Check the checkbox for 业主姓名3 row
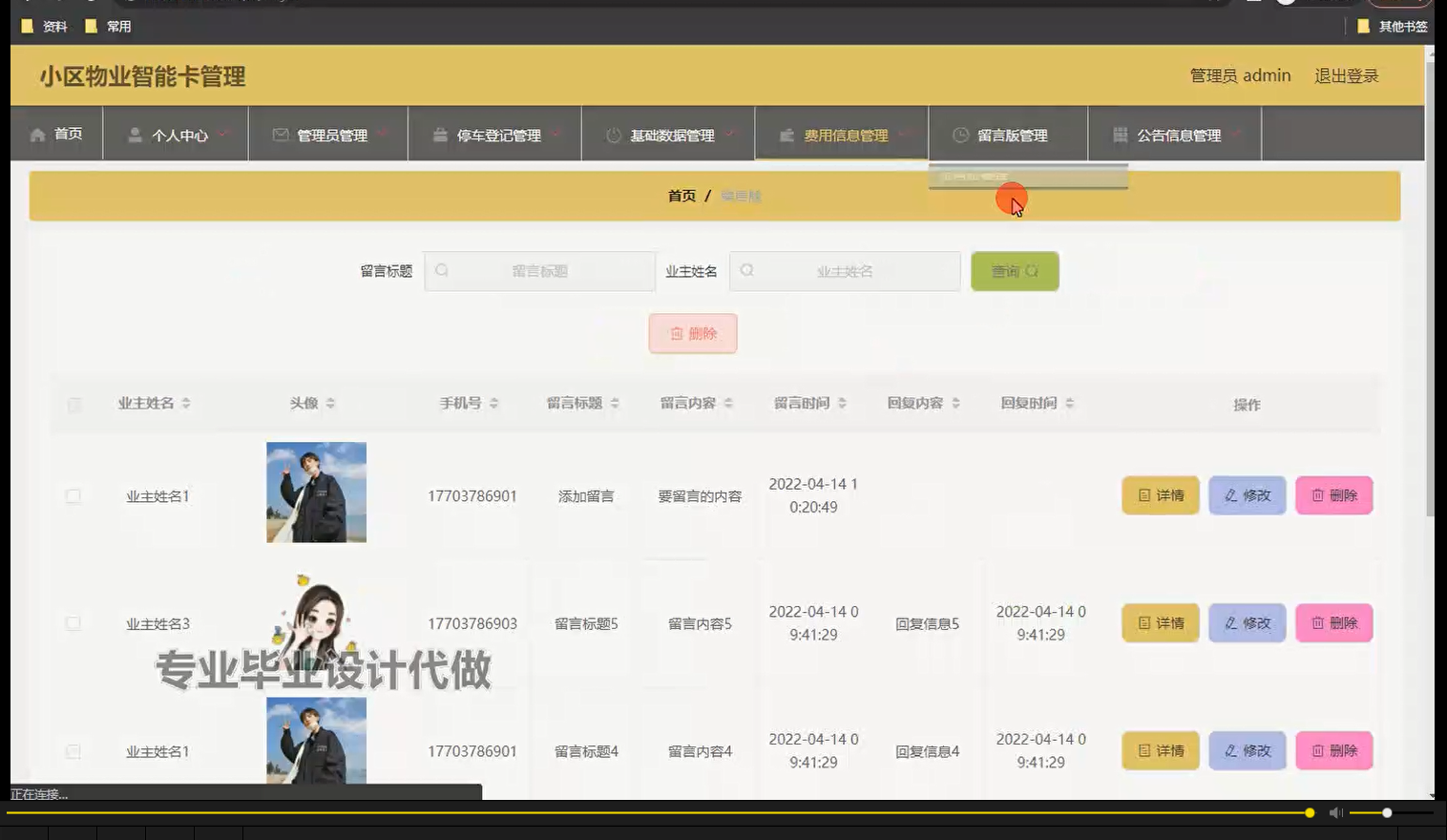Viewport: 1447px width, 840px height. [x=74, y=623]
